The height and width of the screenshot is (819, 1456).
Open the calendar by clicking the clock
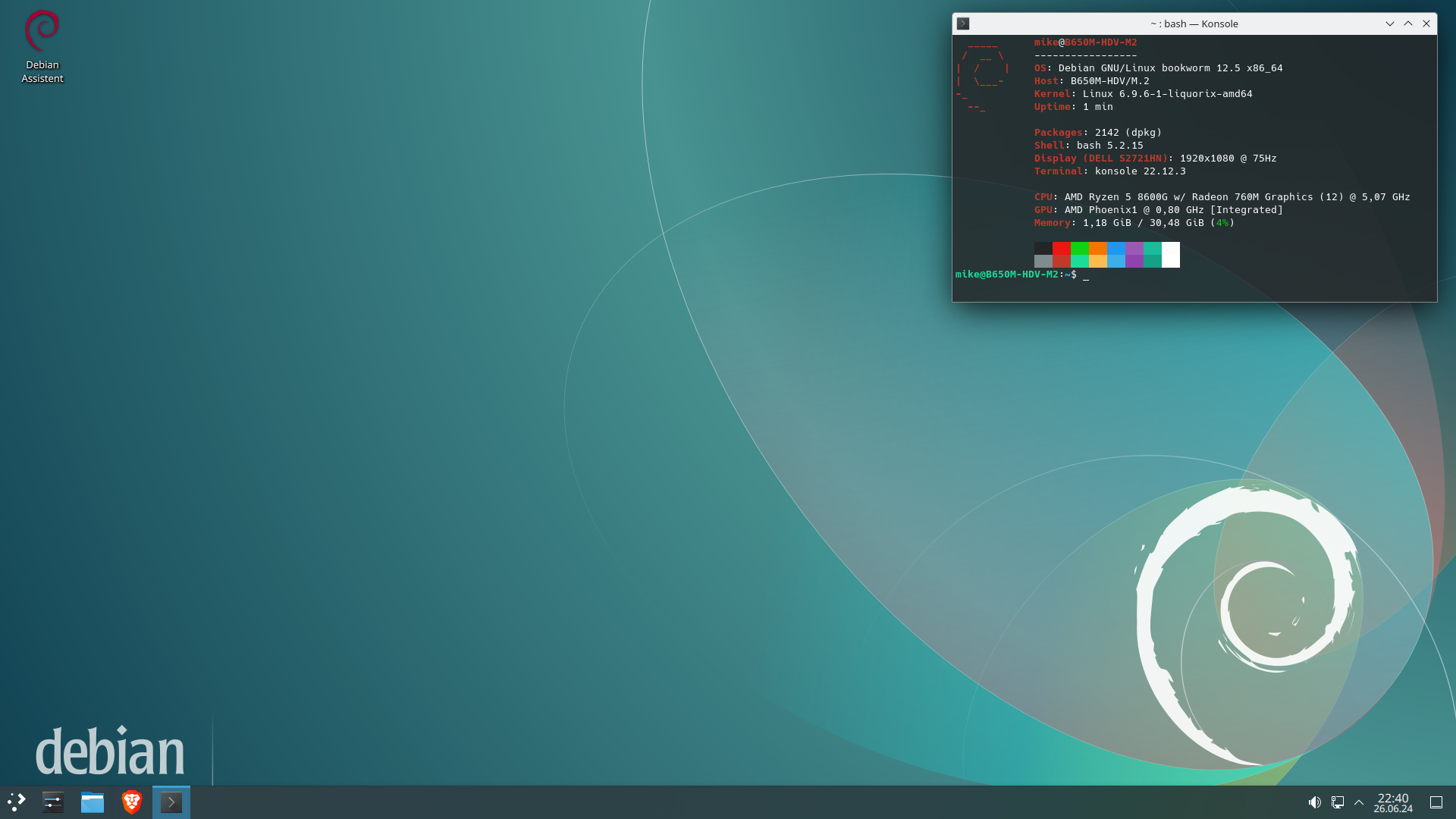(1394, 802)
